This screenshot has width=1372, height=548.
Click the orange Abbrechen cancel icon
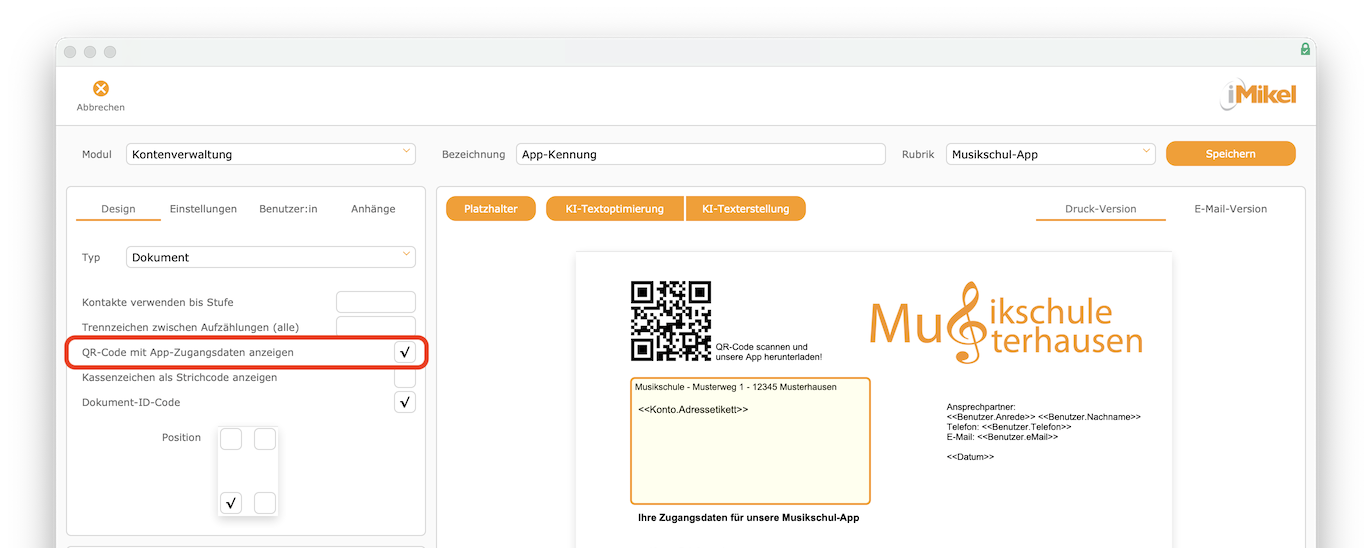tap(101, 89)
